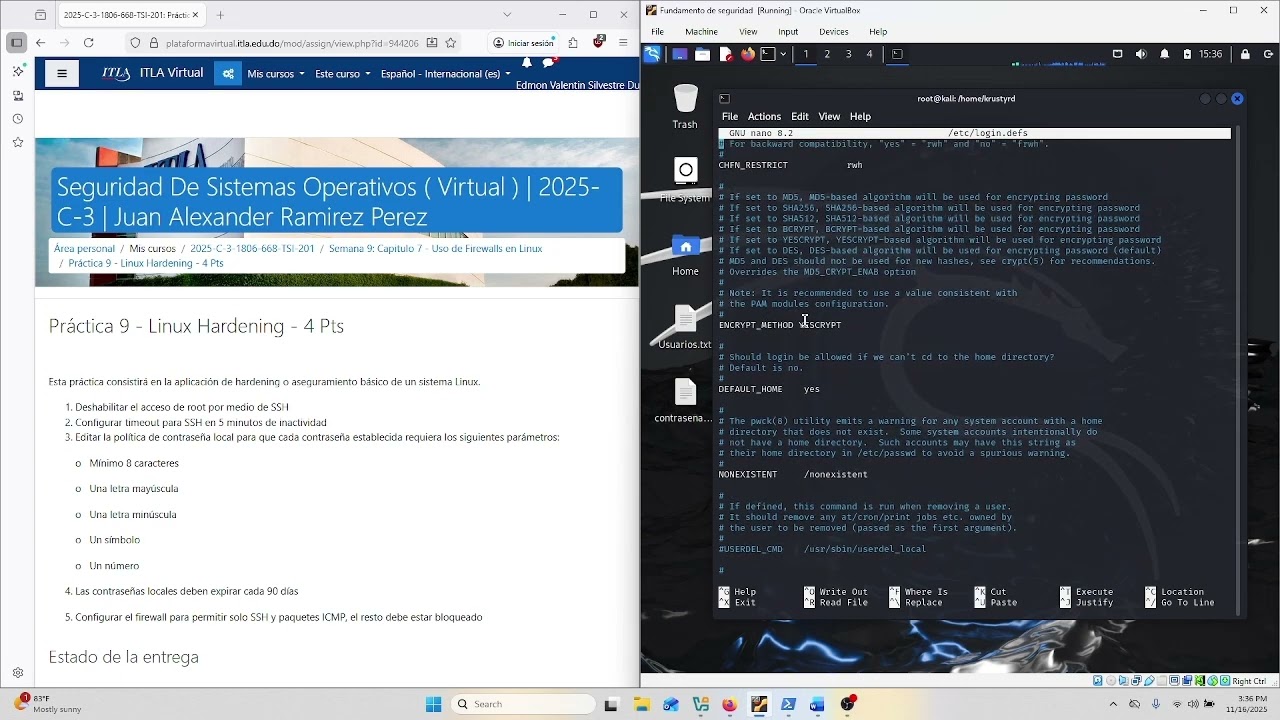Screen dimensions: 1280x720
Task: Open the Moodle notifications bell
Action: (x=527, y=63)
